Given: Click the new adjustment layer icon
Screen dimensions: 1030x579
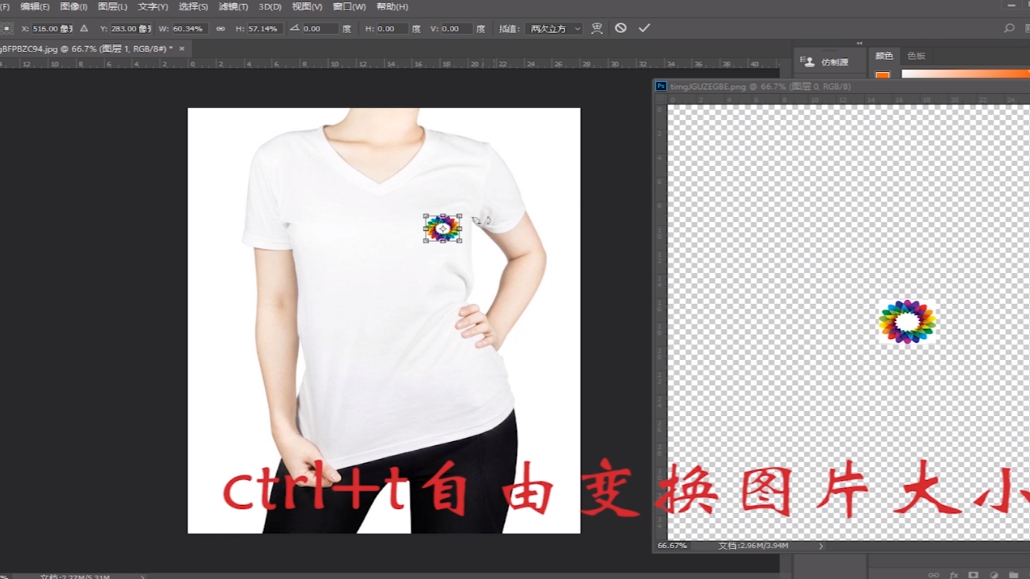Looking at the screenshot, I should tap(993, 573).
